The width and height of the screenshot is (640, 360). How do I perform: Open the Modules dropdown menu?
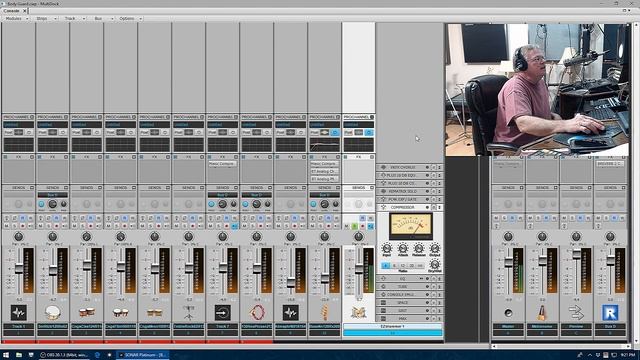coord(16,19)
